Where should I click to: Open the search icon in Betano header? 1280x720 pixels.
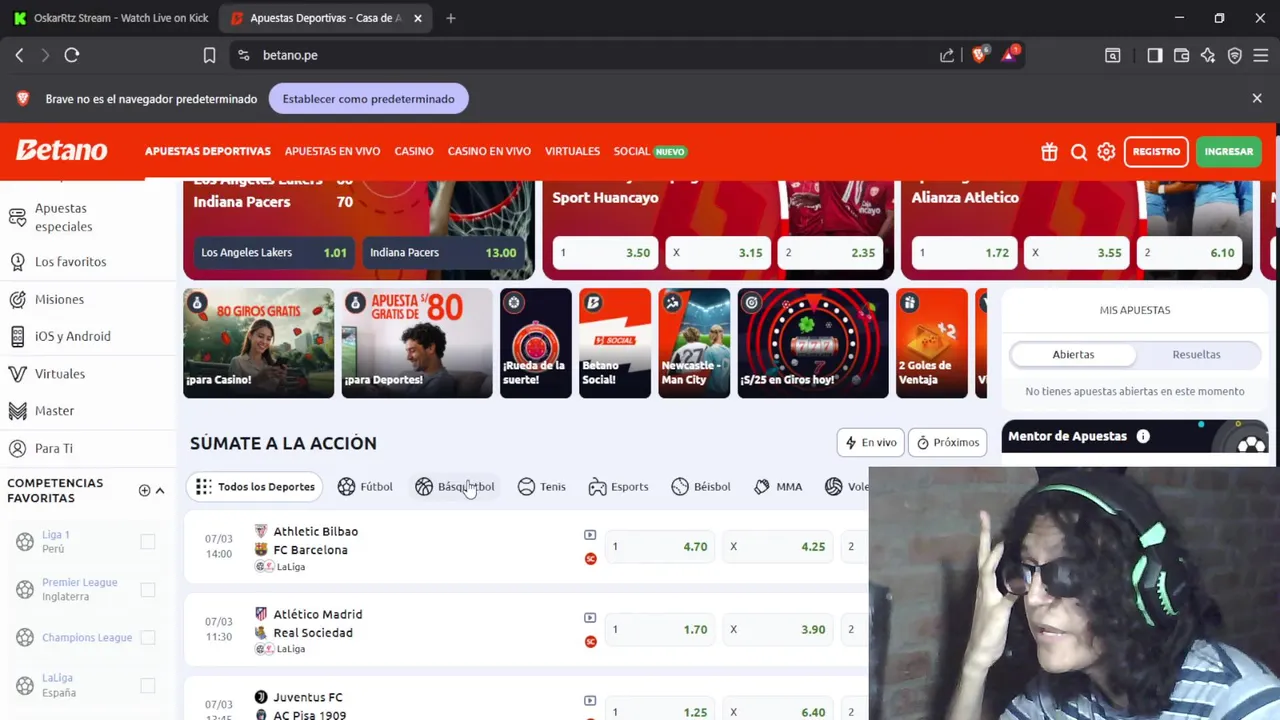click(1079, 152)
